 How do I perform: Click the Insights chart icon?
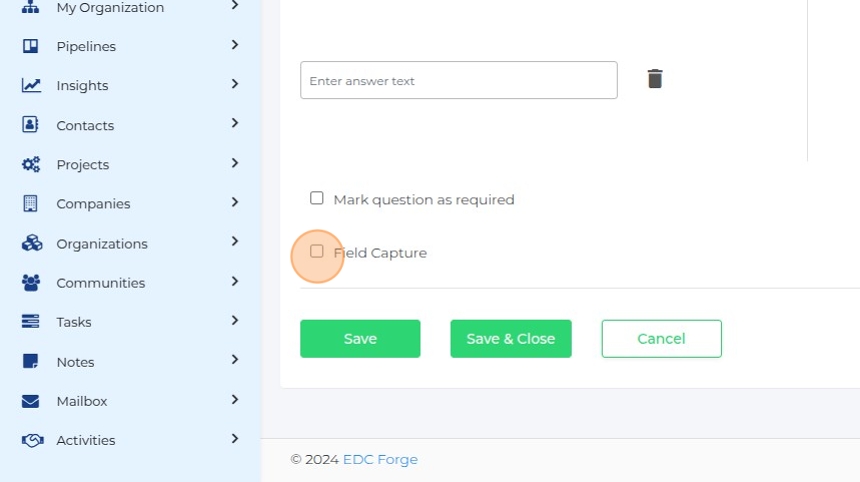coord(31,86)
